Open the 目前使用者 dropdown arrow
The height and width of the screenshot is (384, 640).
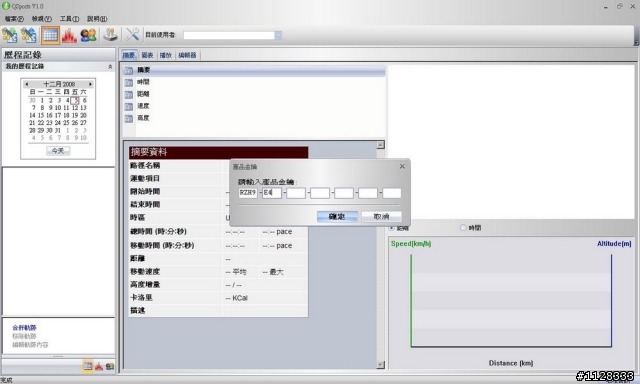tap(278, 35)
